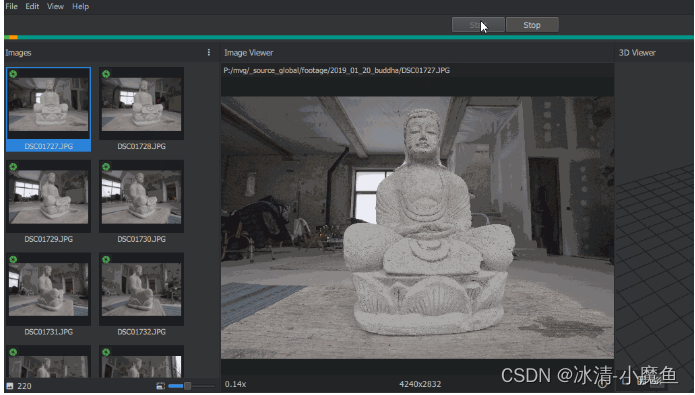This screenshot has width=695, height=395.
Task: Click the DSC01728.JPG file name label
Action: 141,146
